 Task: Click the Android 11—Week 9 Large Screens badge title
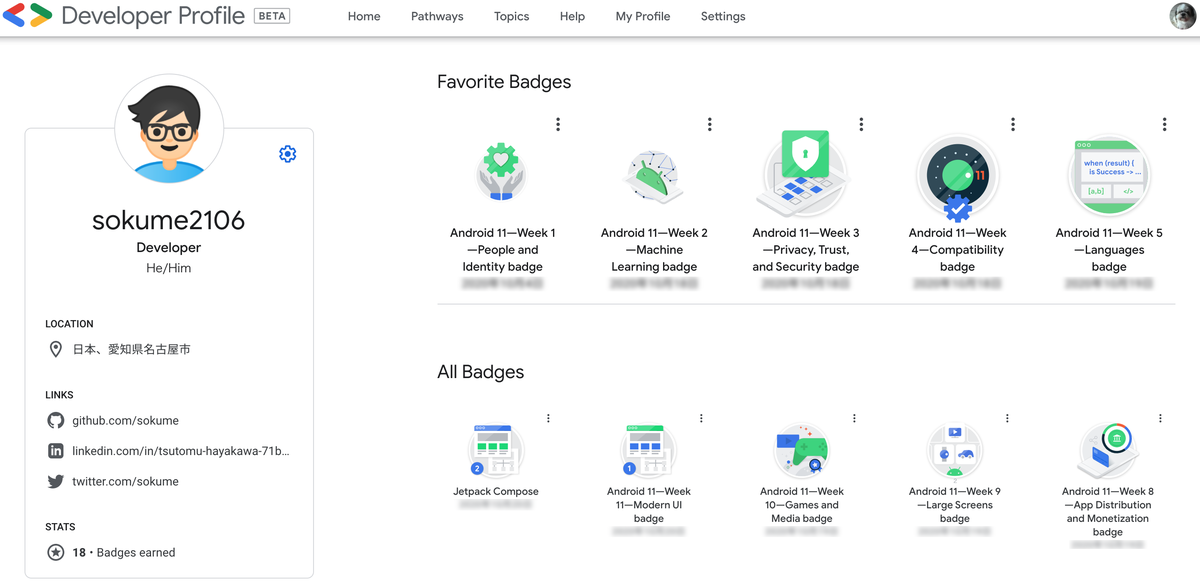coord(955,505)
